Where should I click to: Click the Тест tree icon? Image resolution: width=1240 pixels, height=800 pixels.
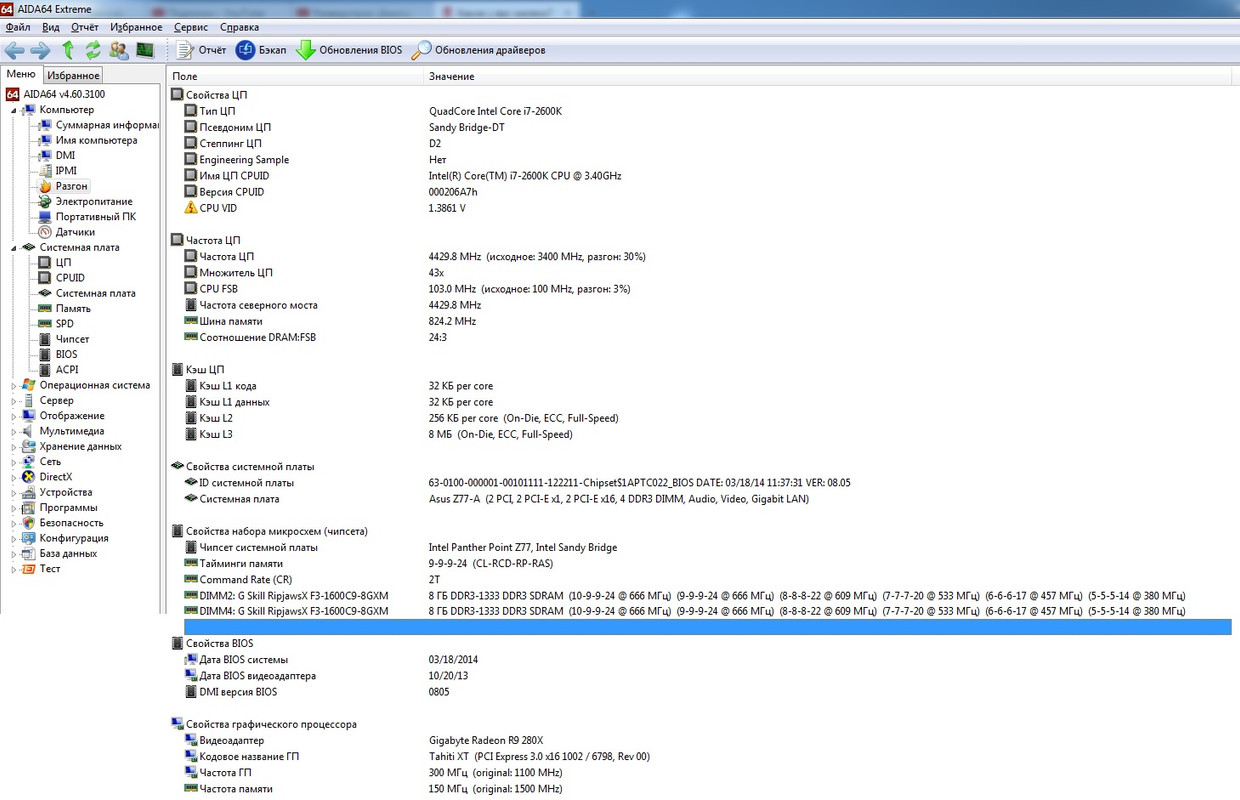coord(29,569)
